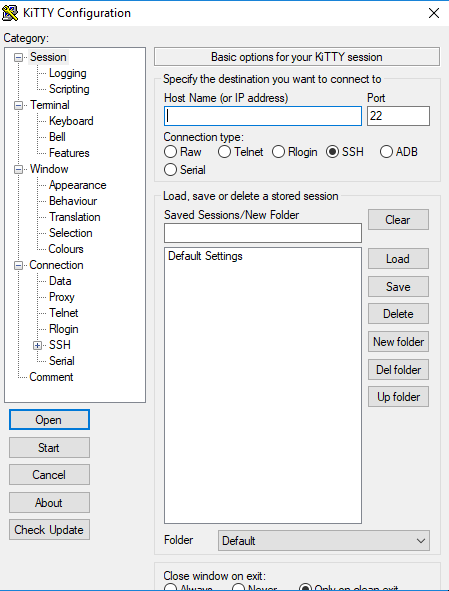Click the Check Update button
This screenshot has height=591, width=449.
coord(49,530)
